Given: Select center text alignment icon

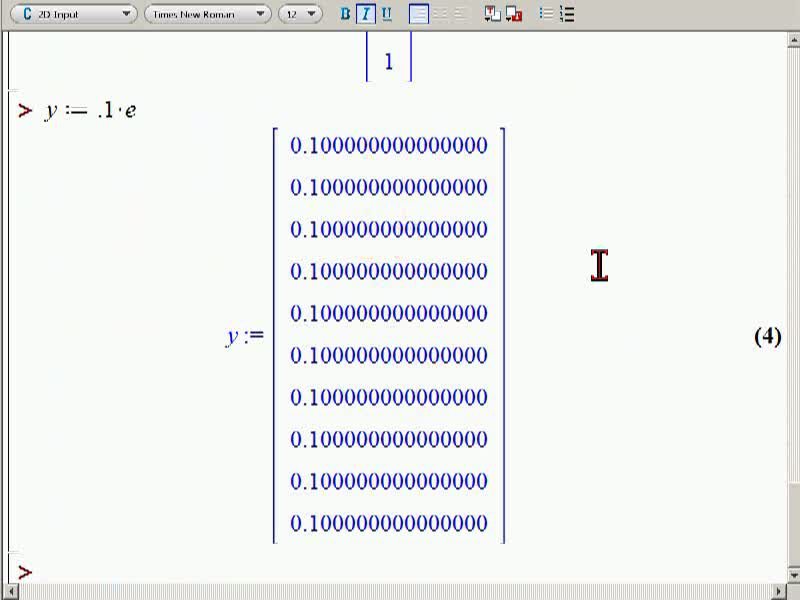Looking at the screenshot, I should point(440,14).
